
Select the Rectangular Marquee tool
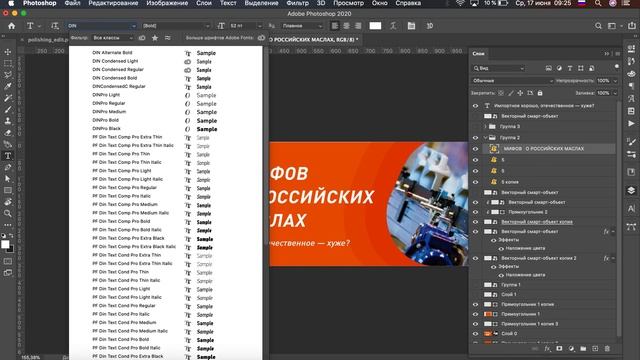coord(8,63)
